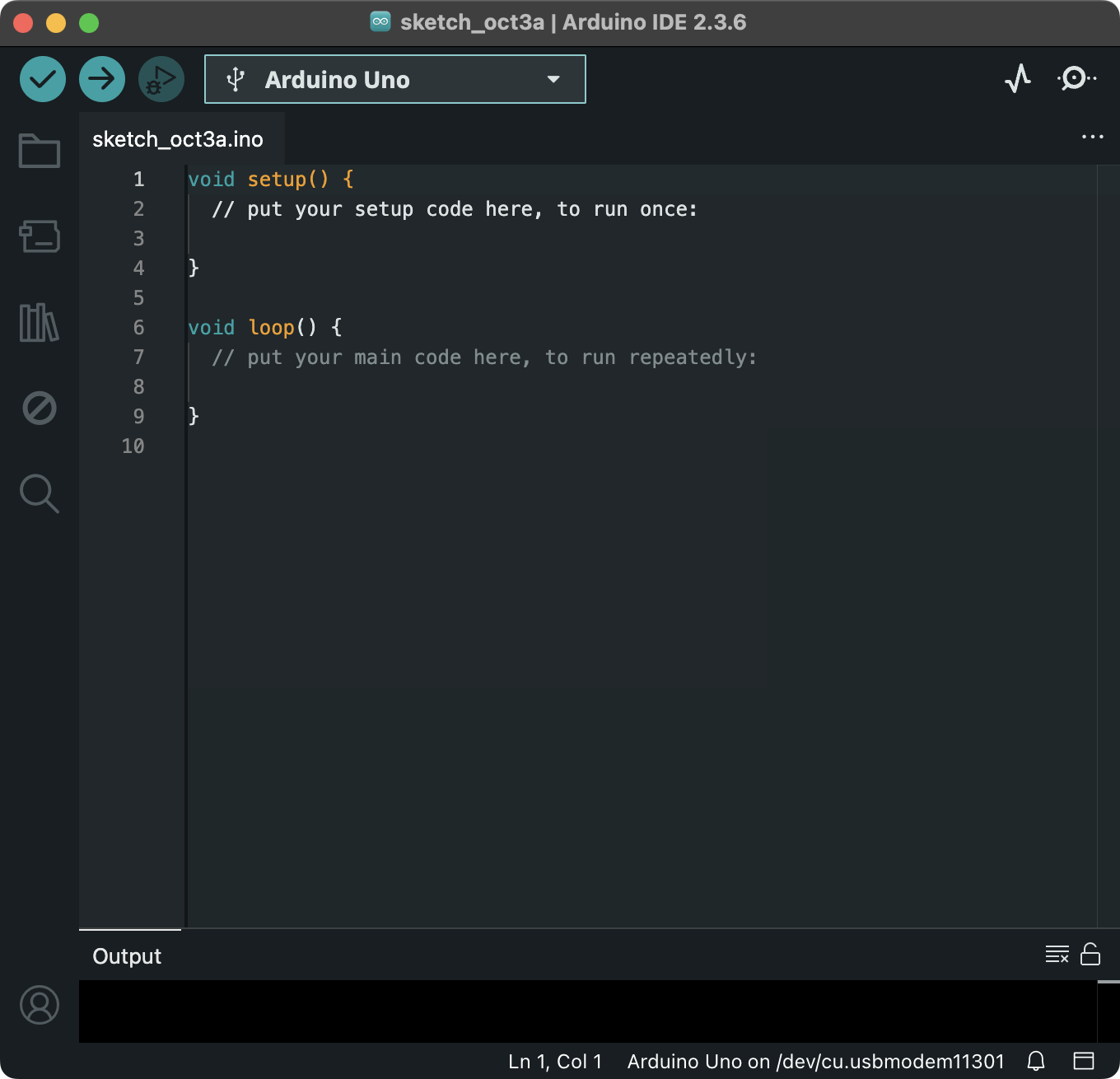
Task: Click the Verify checkmark button
Action: [x=43, y=79]
